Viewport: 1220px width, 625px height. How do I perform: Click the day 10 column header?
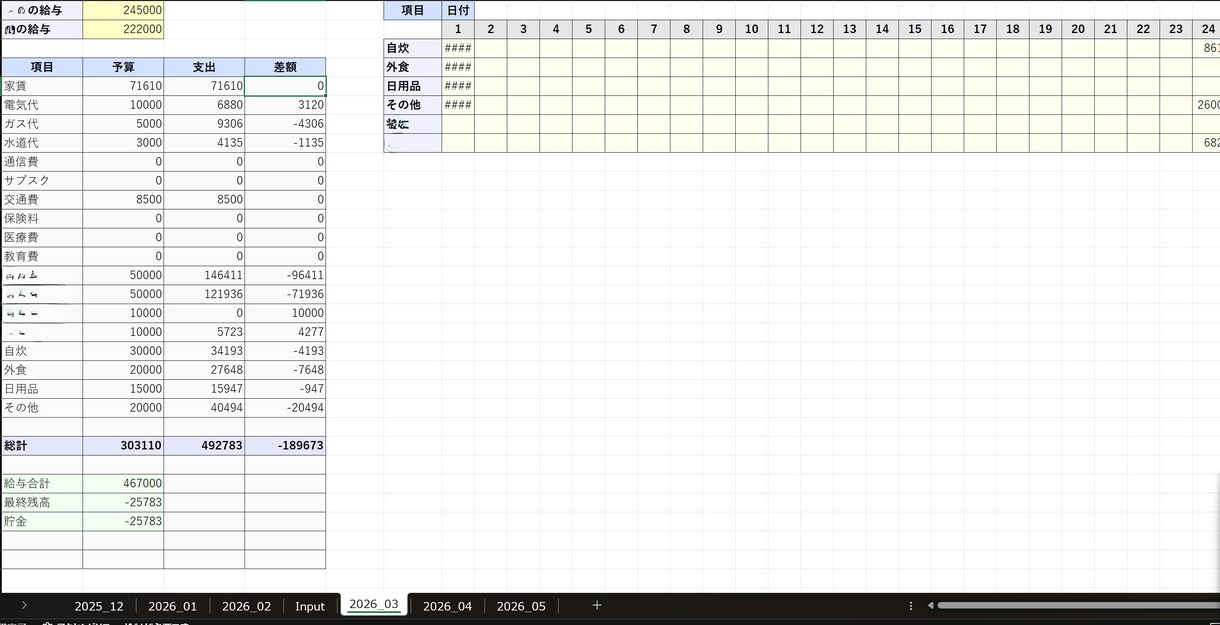(x=751, y=30)
